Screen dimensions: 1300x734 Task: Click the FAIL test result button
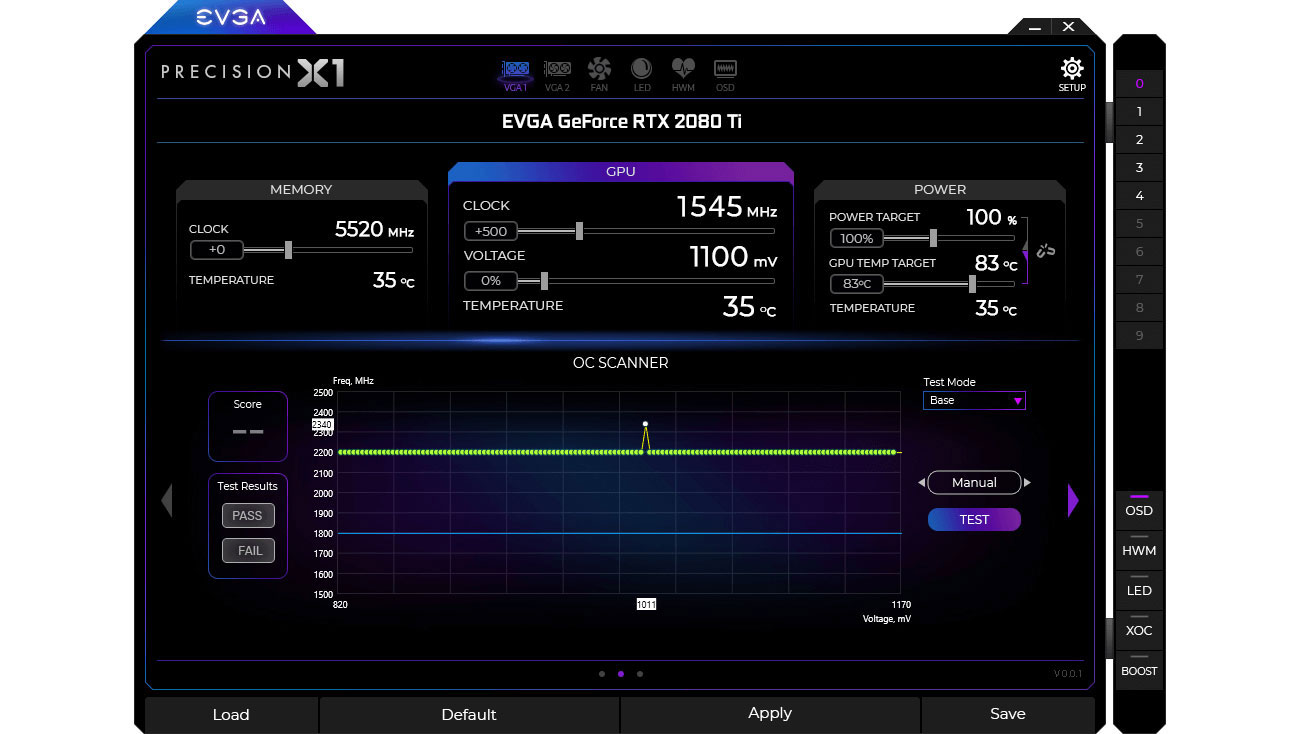pos(249,550)
